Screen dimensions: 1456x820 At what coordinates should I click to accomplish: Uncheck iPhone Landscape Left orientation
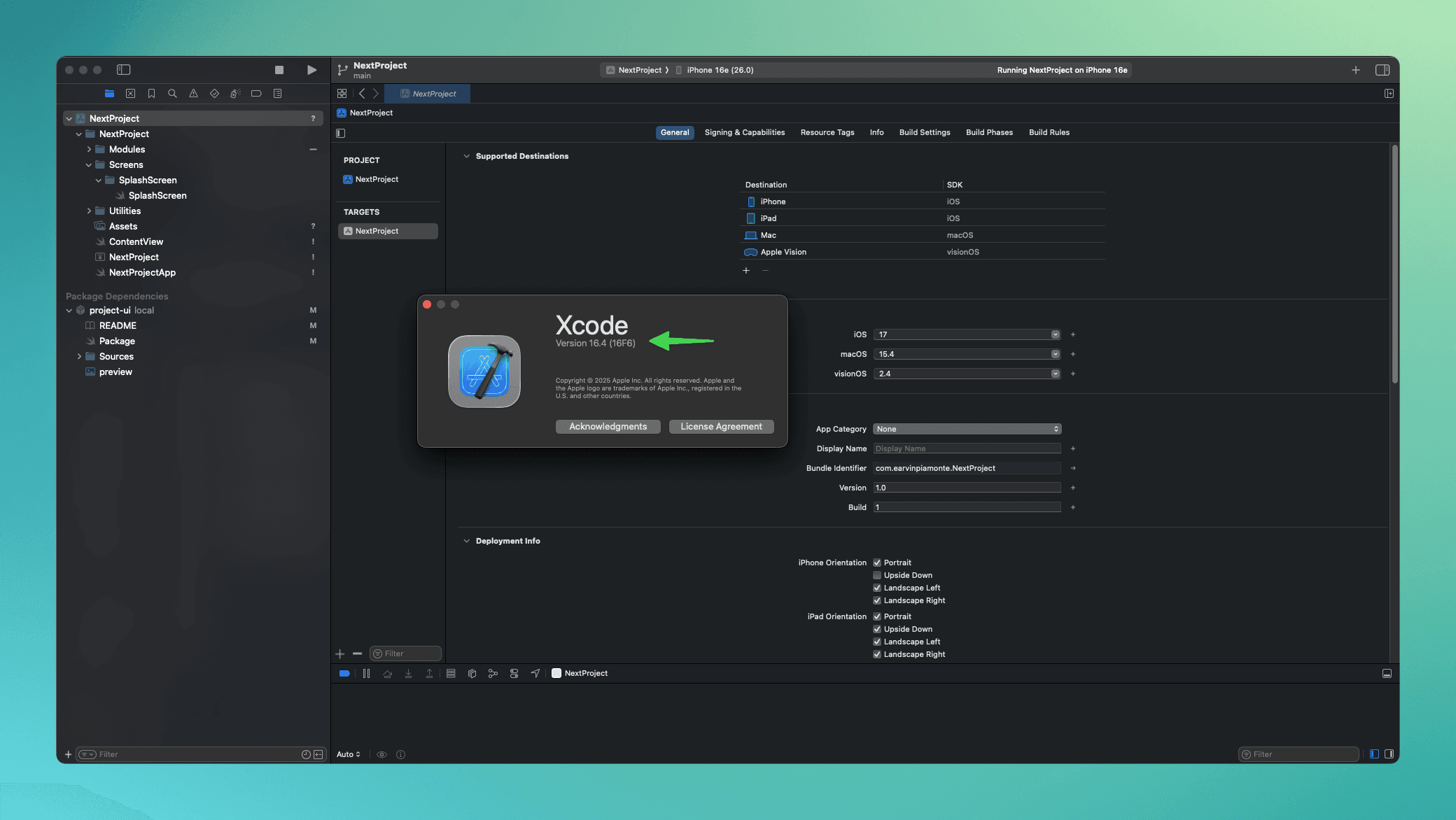click(877, 588)
